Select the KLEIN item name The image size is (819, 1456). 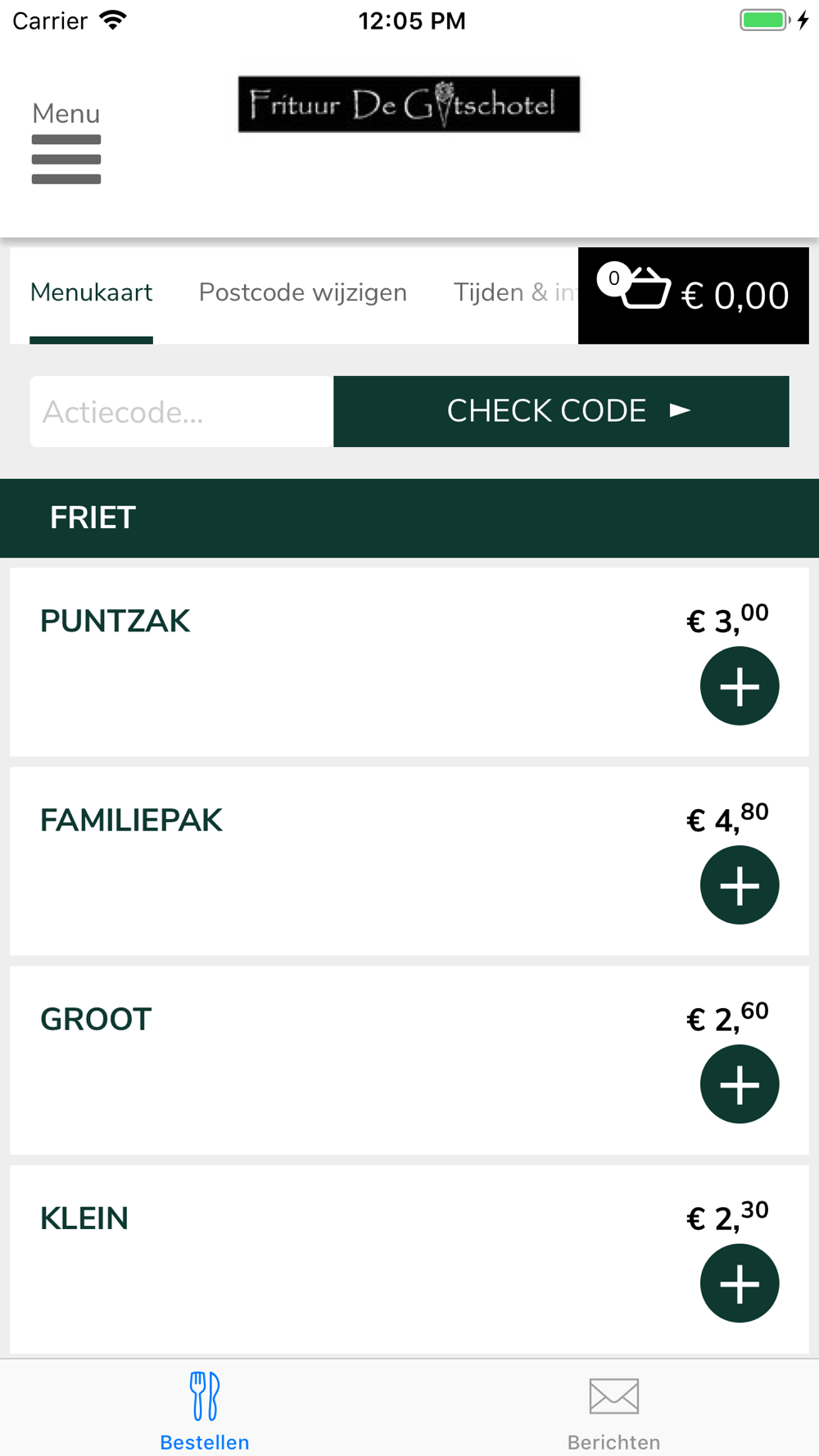tap(84, 1219)
